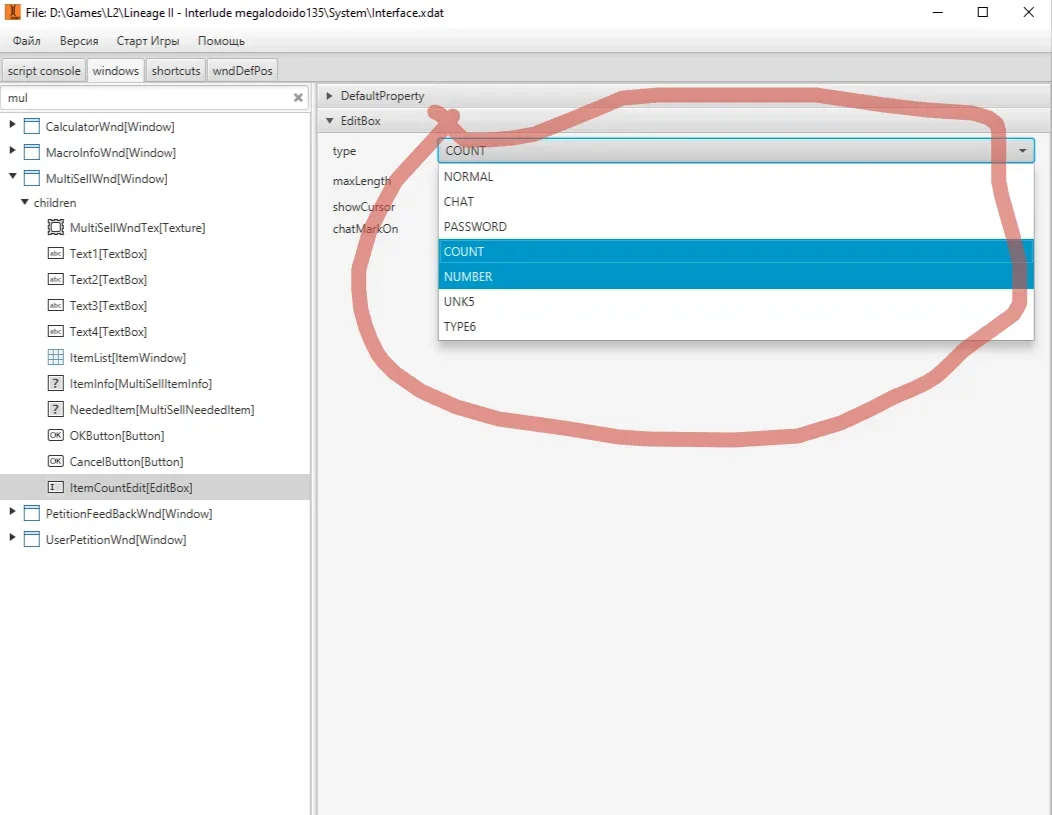1052x815 pixels.
Task: Click the MacroInfoWnd window icon
Action: [x=32, y=152]
